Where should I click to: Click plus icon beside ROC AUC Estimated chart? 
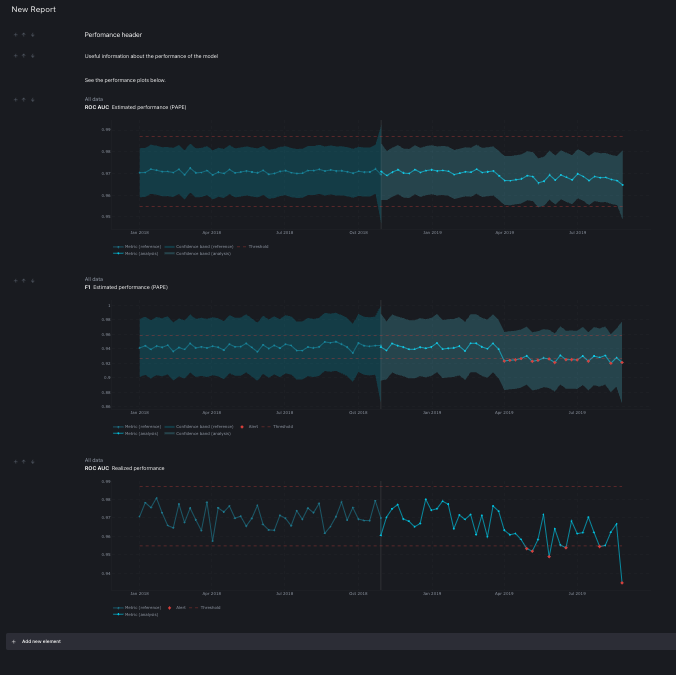coord(15,100)
